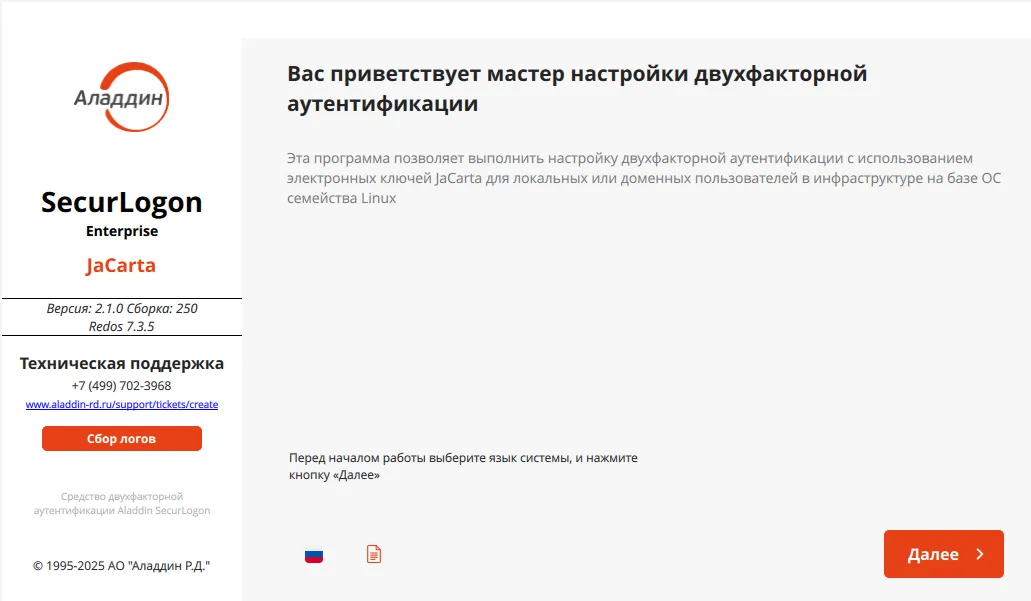Click the «Сбор логов» button
Image resolution: width=1031 pixels, height=601 pixels.
coord(122,439)
